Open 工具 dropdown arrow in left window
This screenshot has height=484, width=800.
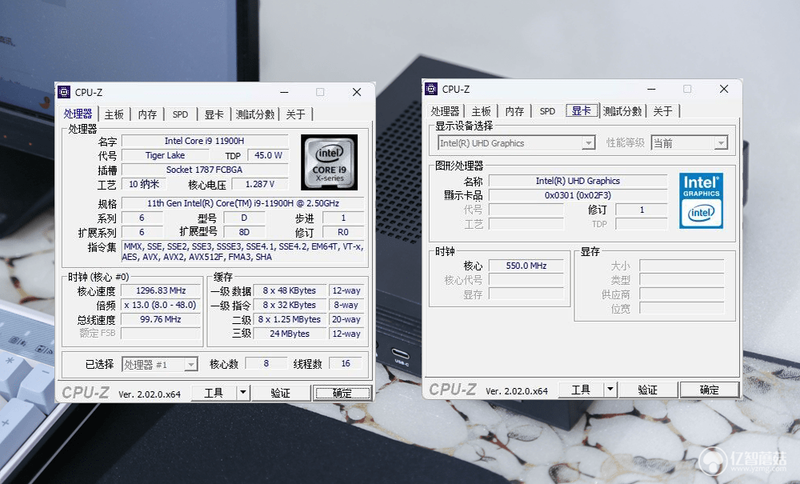pos(243,393)
